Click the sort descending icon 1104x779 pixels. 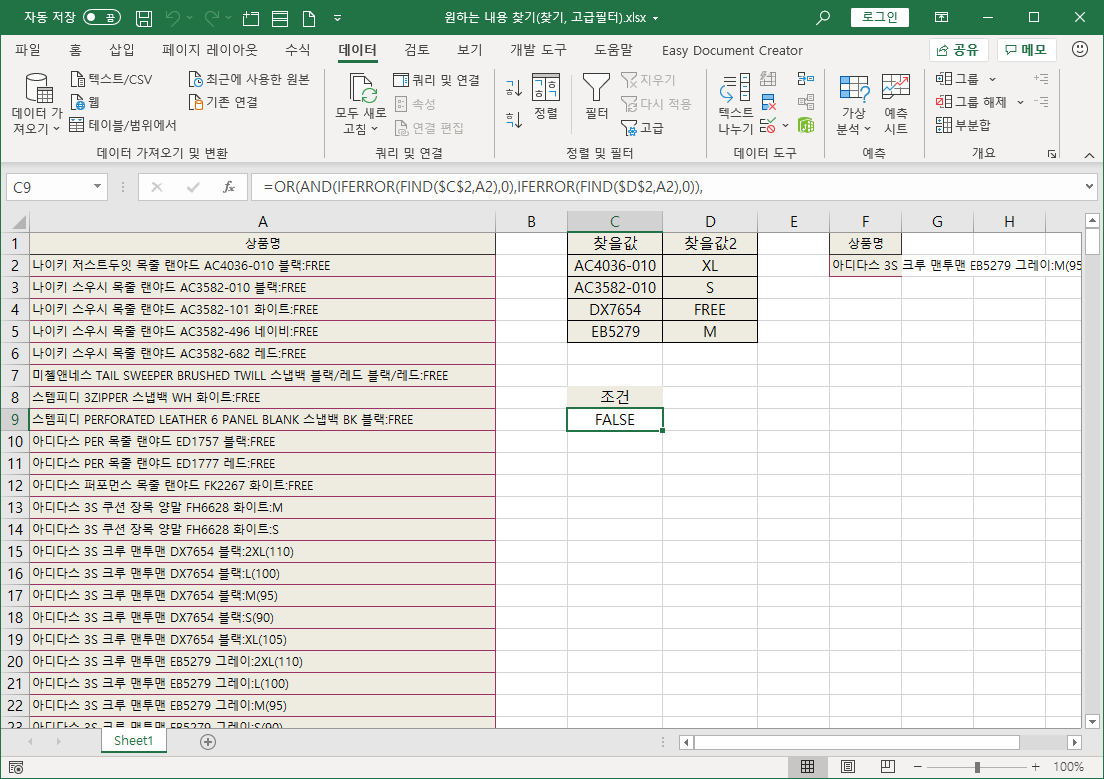click(514, 120)
